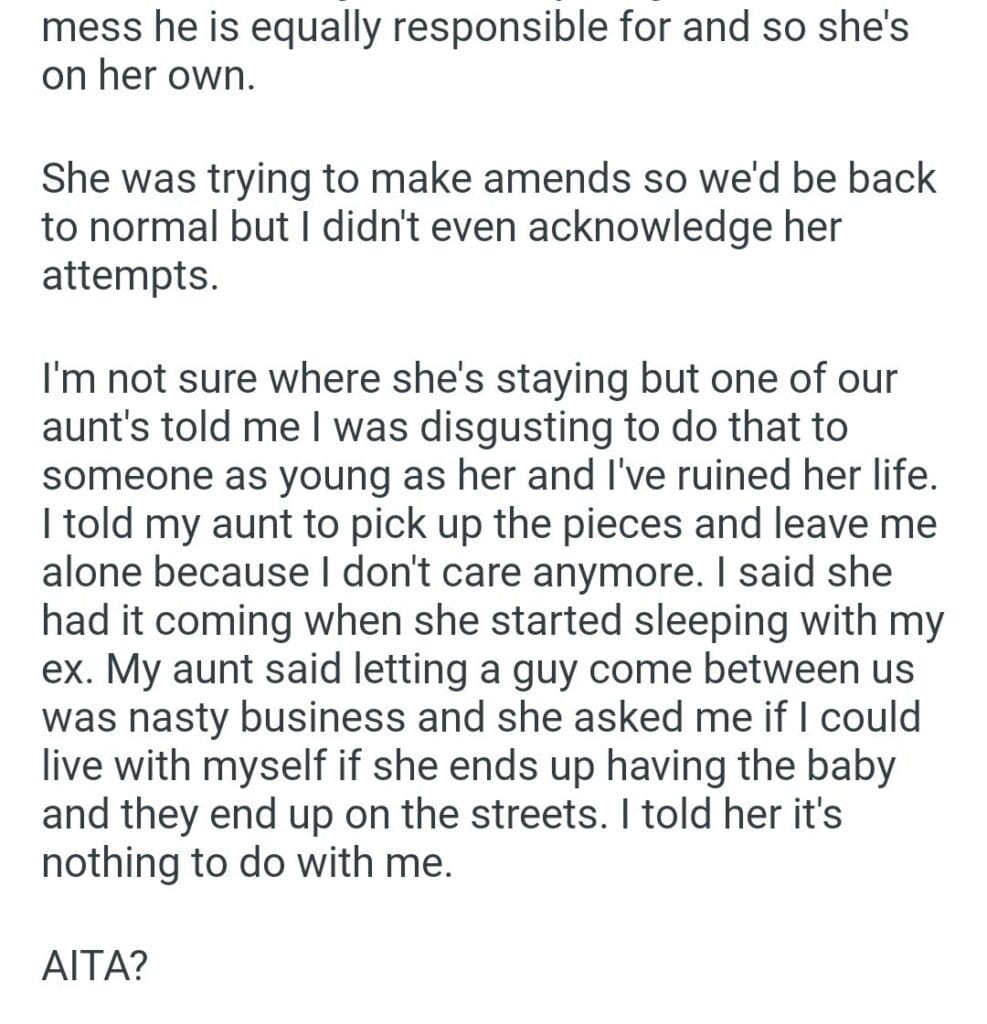Click the line "nothing to do with me."
The height and width of the screenshot is (1024, 987).
pyautogui.click(x=247, y=862)
